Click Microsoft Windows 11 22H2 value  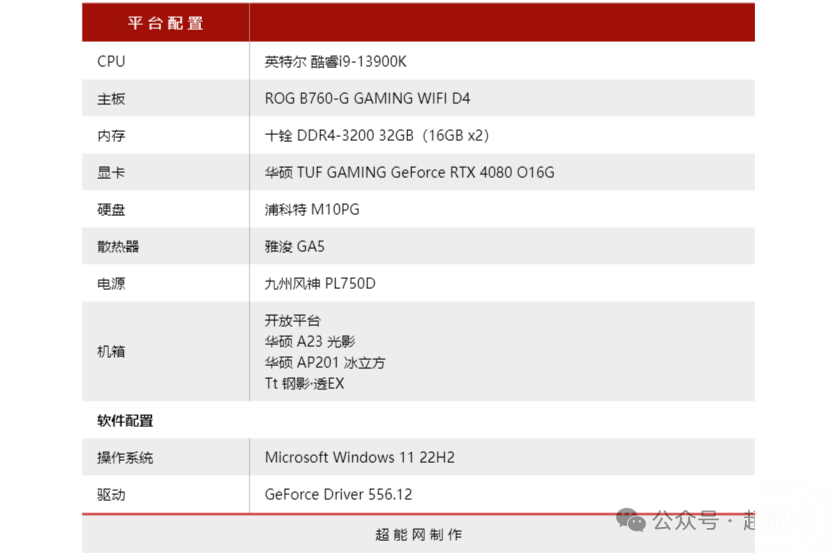point(359,457)
